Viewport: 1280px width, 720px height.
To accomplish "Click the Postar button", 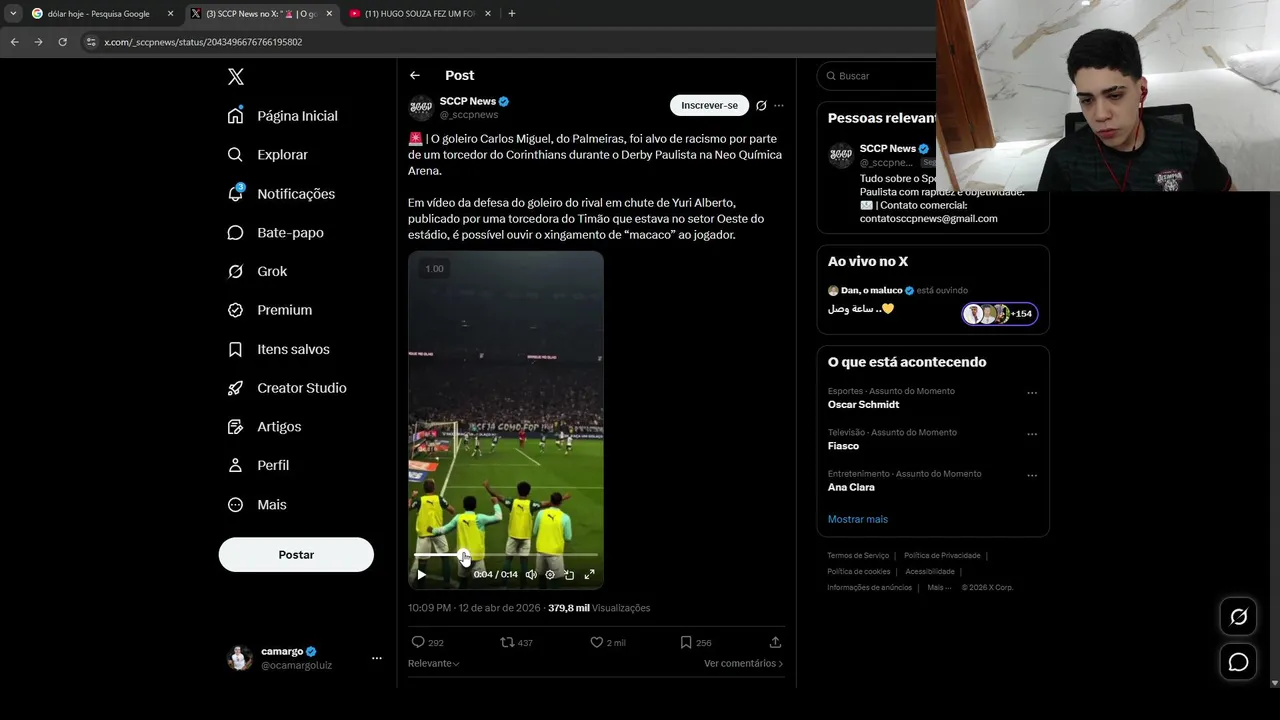I will point(296,555).
